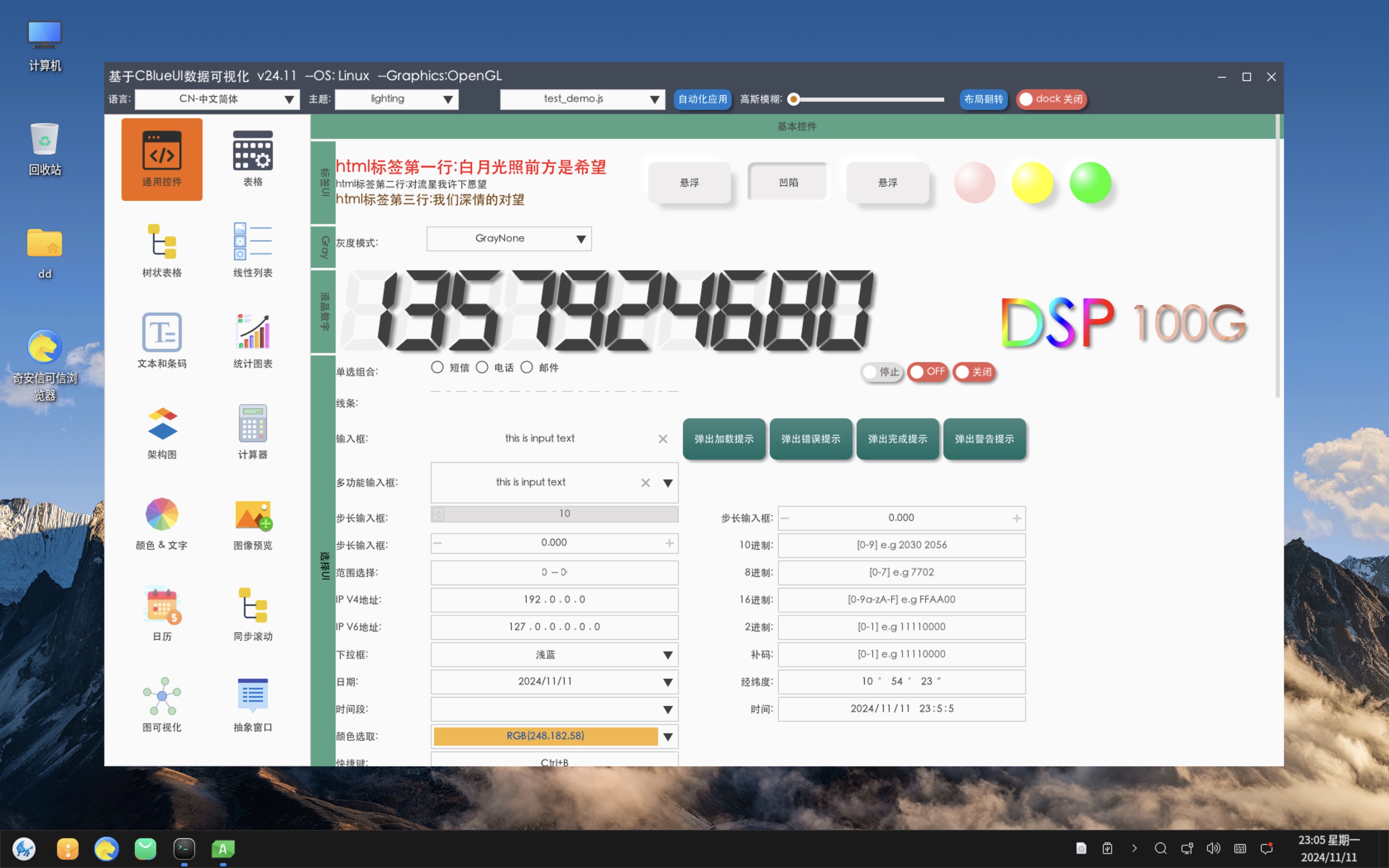Viewport: 1389px width, 868px height.
Task: Open the 时间段 dropdown
Action: click(x=554, y=710)
